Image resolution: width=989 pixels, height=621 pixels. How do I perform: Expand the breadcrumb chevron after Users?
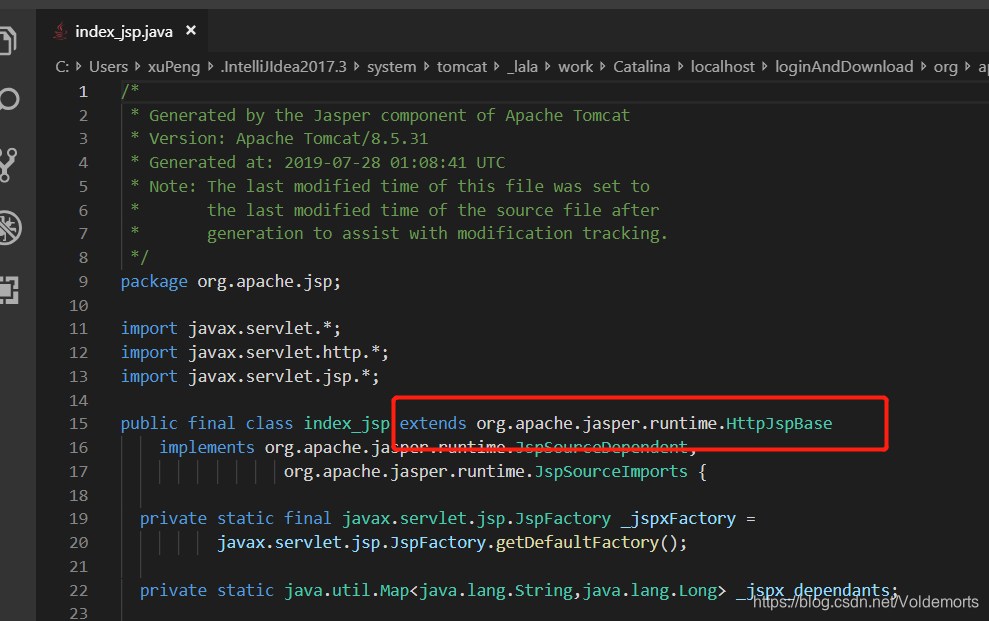coord(138,66)
